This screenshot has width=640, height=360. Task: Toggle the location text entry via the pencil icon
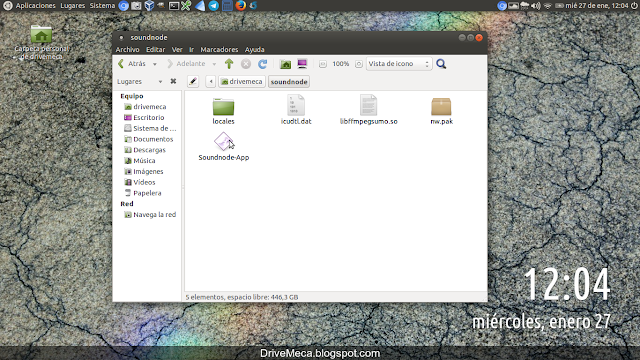tap(193, 82)
